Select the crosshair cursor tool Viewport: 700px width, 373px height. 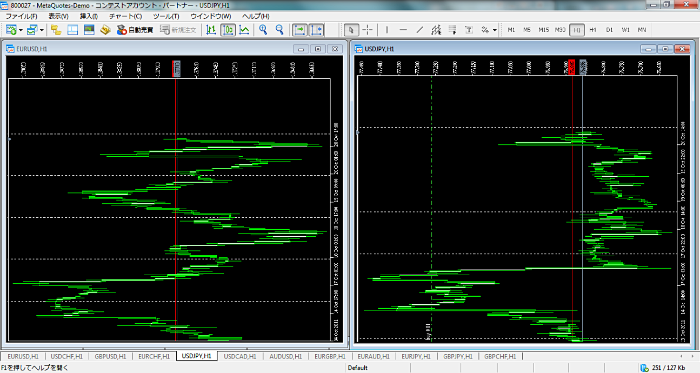(x=367, y=30)
